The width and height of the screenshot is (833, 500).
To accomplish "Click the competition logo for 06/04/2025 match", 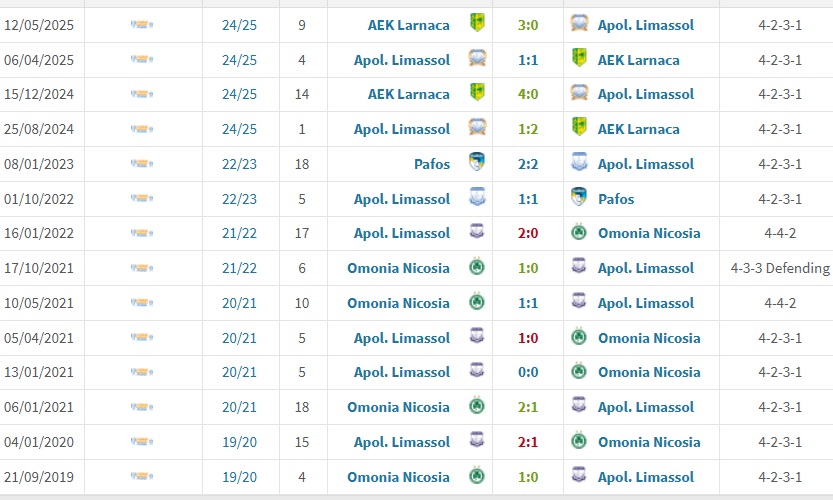I will 142,59.
